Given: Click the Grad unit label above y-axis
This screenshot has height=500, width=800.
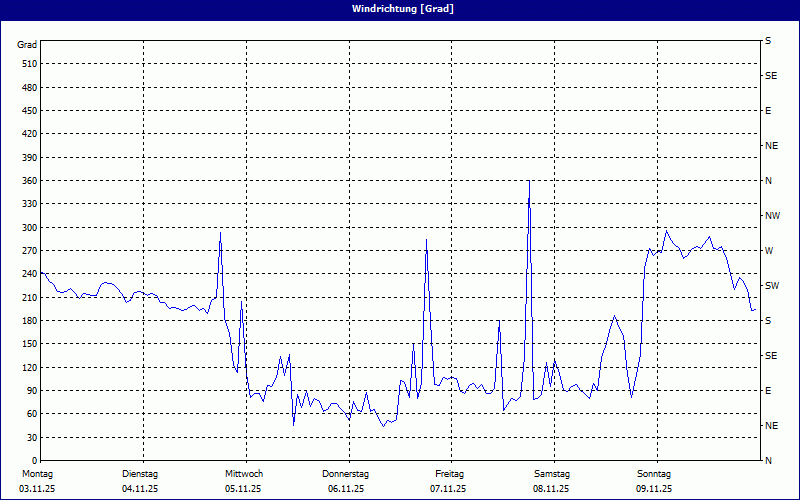Looking at the screenshot, I should pos(27,45).
